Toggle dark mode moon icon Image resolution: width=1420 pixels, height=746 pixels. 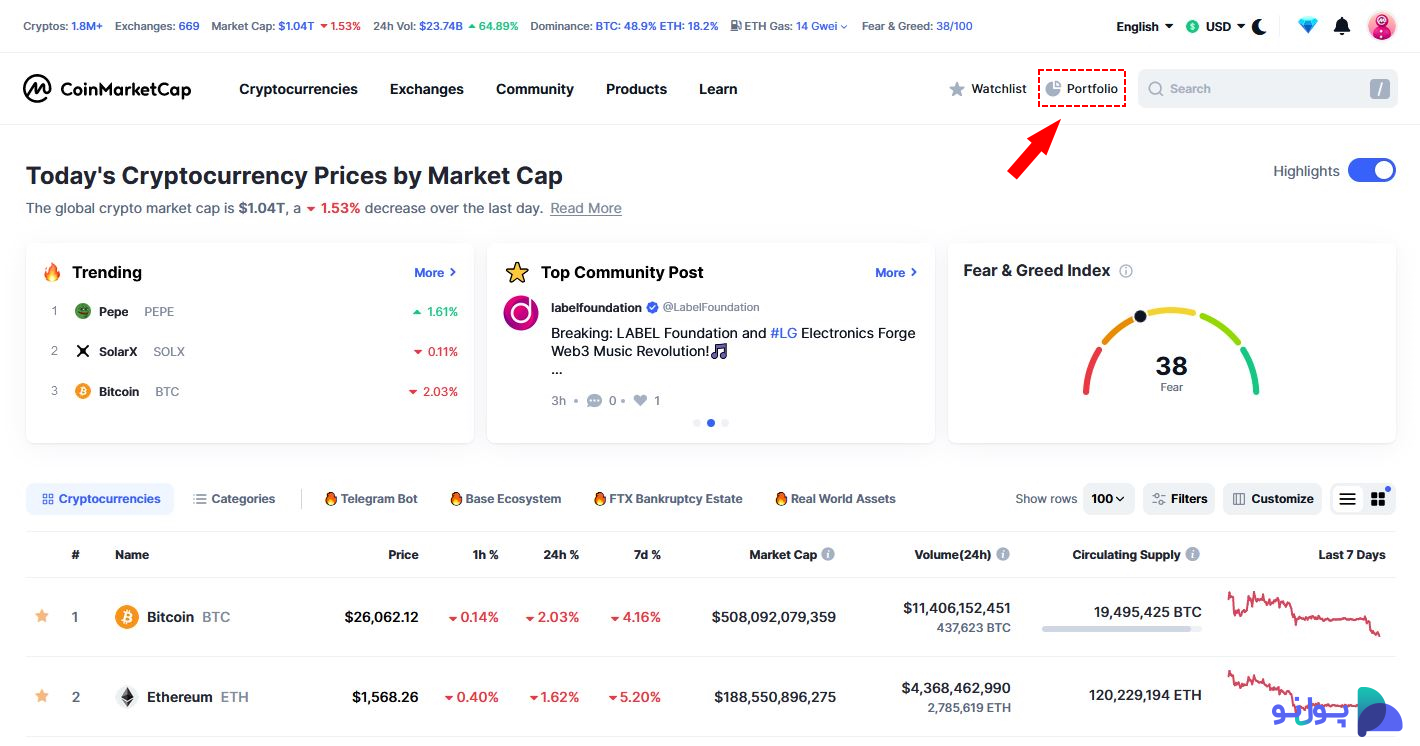(1259, 27)
